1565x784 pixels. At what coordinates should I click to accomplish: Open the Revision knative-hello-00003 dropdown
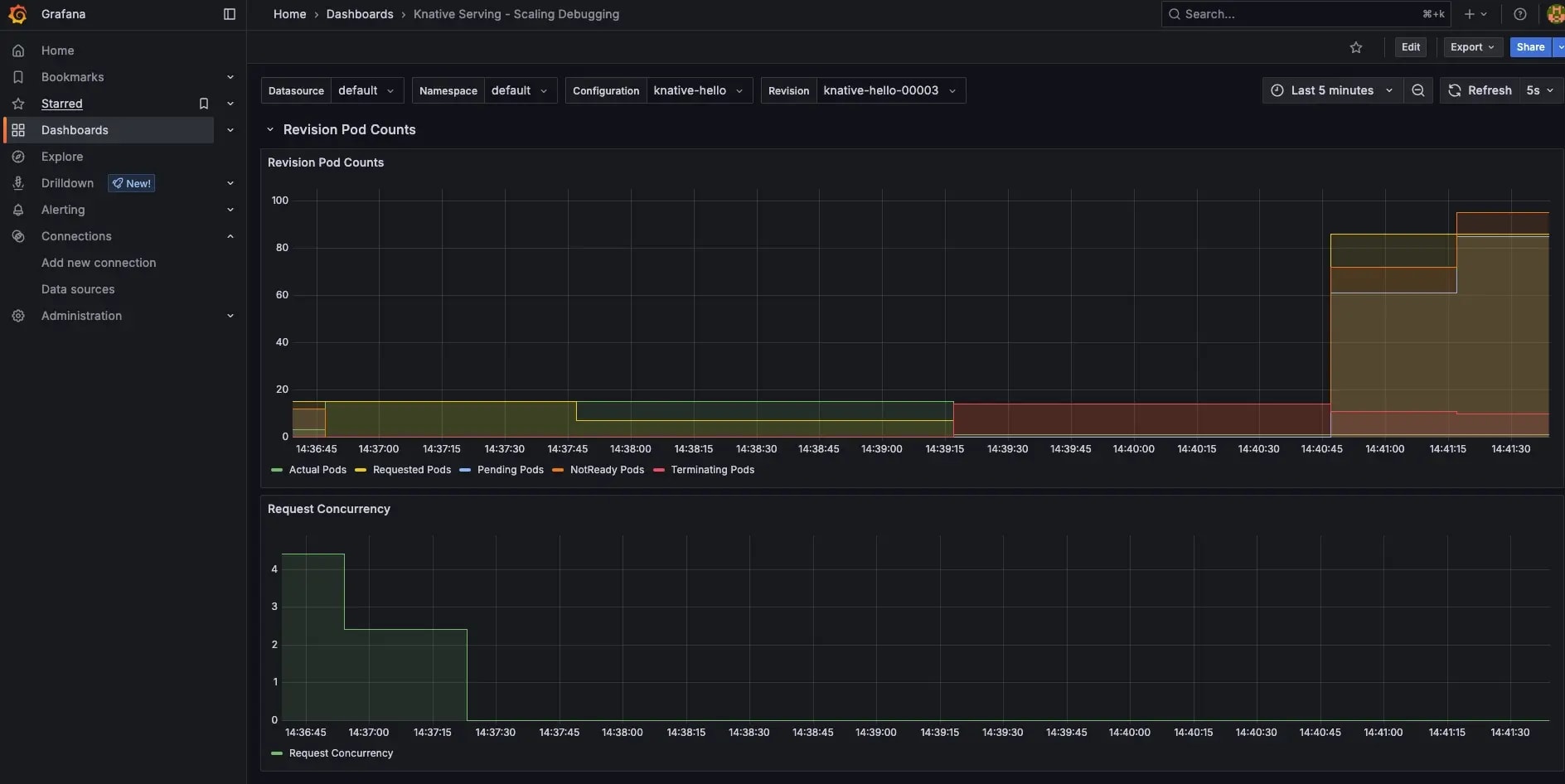(x=890, y=90)
